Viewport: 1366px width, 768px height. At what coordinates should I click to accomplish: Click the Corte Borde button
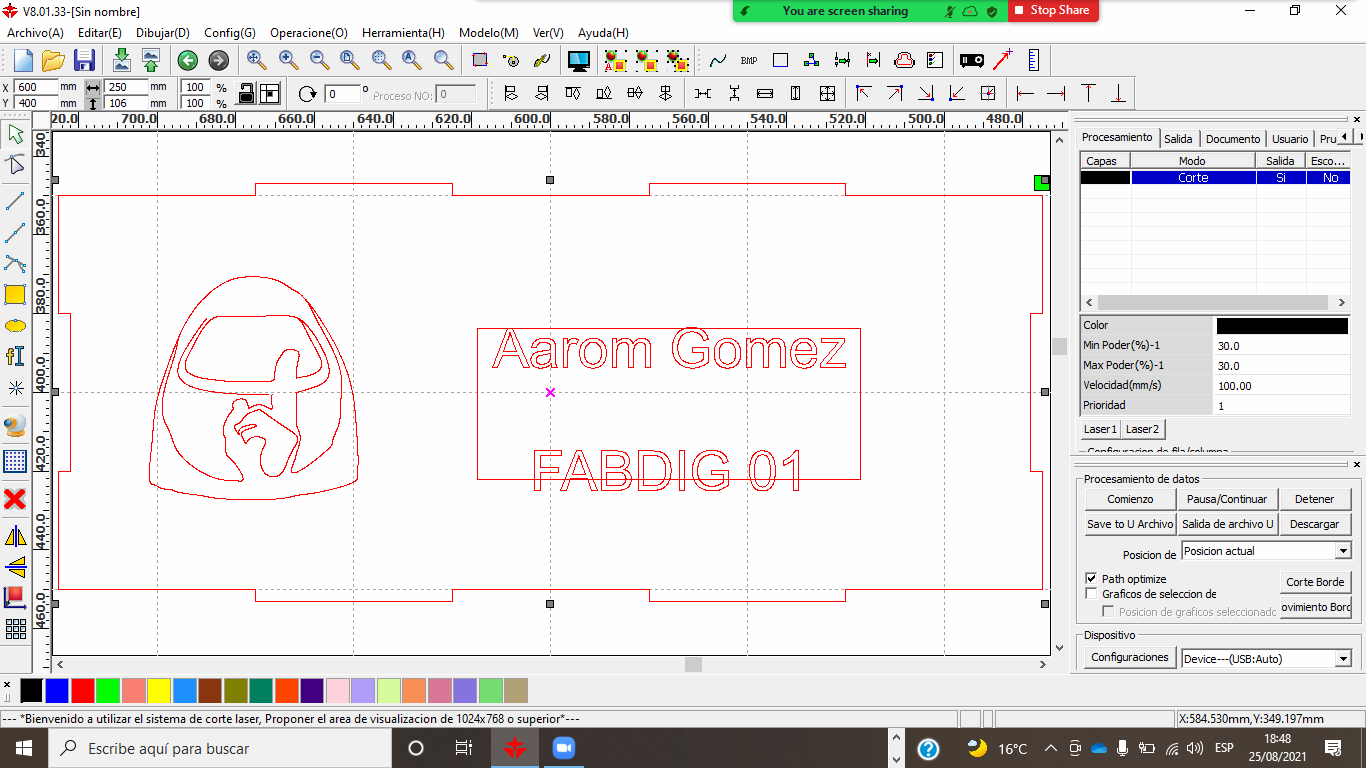[x=1315, y=582]
